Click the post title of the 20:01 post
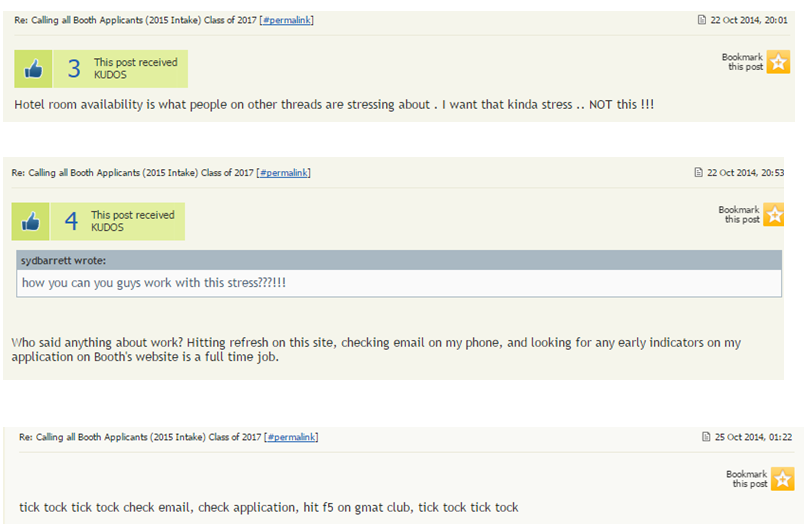The image size is (804, 529). (x=133, y=20)
